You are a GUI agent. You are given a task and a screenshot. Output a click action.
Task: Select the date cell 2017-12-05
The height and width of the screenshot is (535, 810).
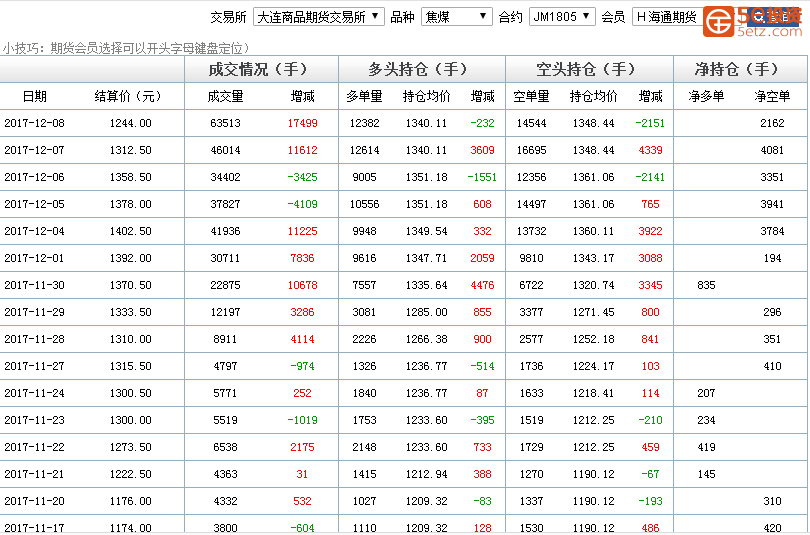[35, 204]
